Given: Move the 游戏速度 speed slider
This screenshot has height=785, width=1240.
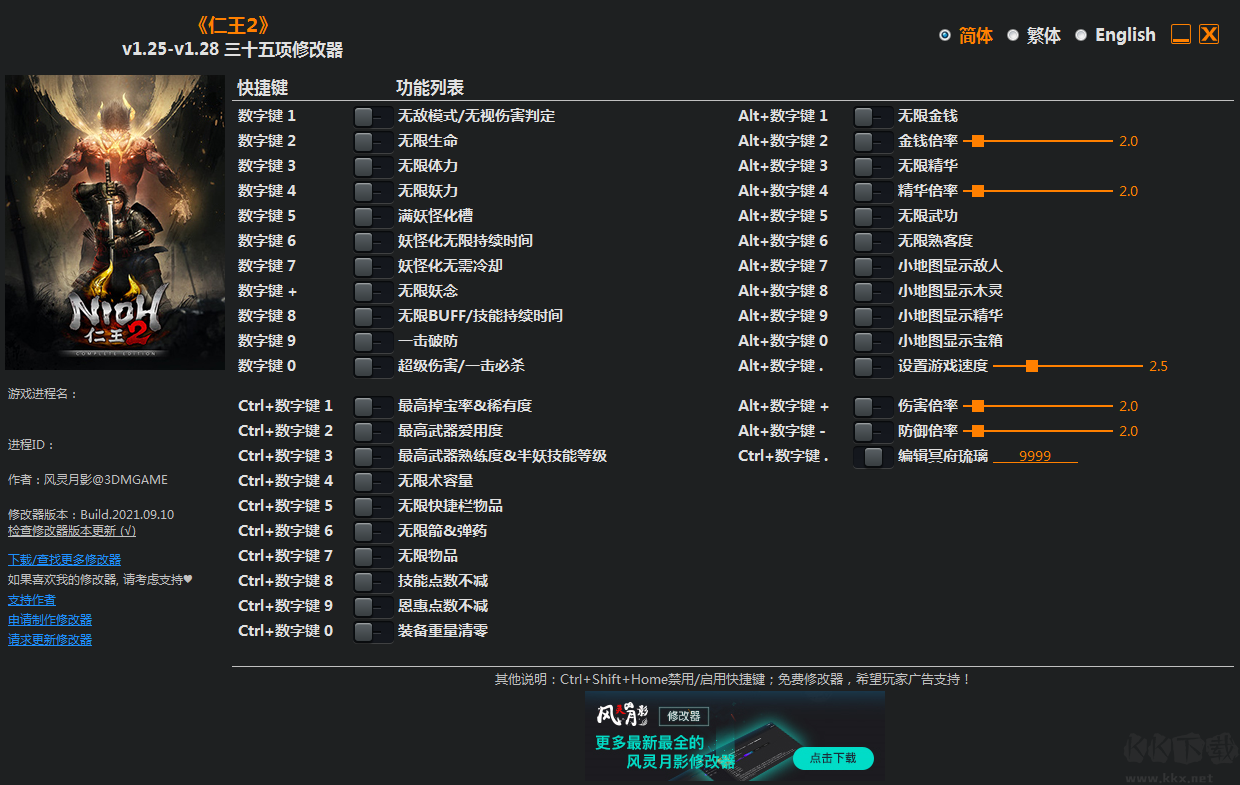Looking at the screenshot, I should coord(1033,366).
